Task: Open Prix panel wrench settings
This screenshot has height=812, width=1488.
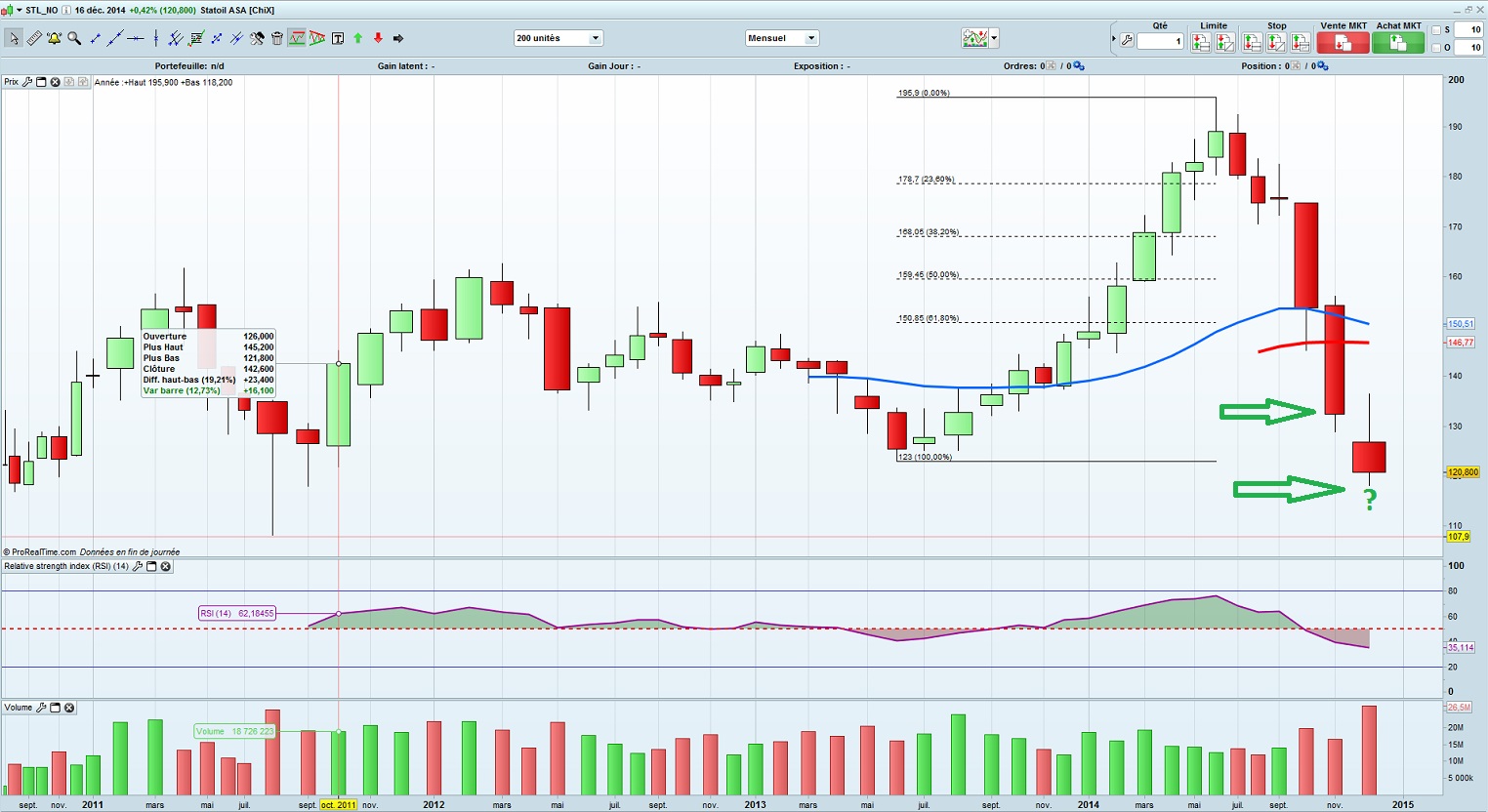Action: [x=26, y=82]
